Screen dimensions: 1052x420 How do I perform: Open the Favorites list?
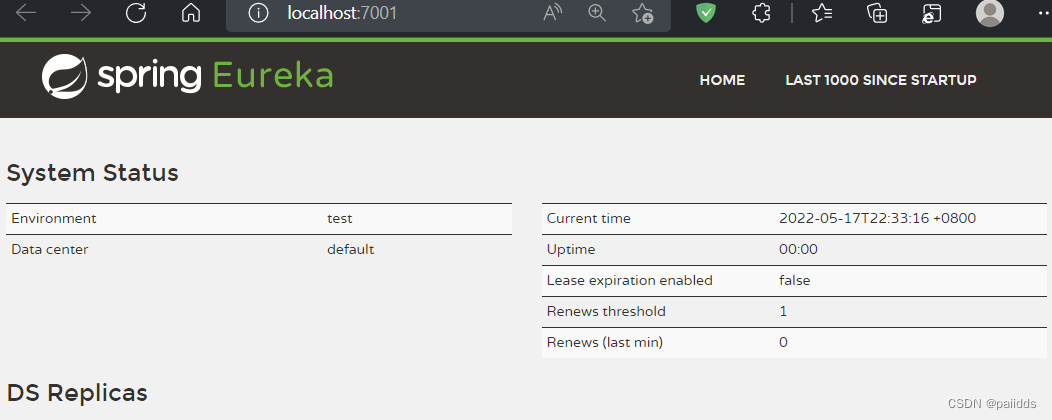[822, 13]
